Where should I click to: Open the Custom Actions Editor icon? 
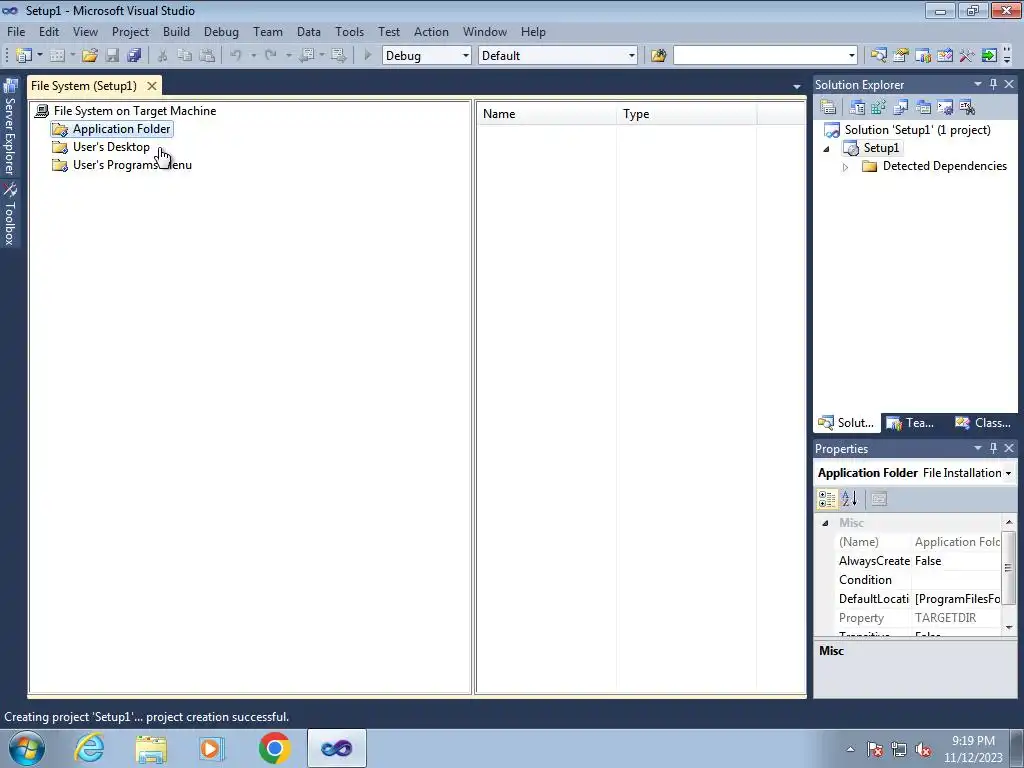click(945, 107)
